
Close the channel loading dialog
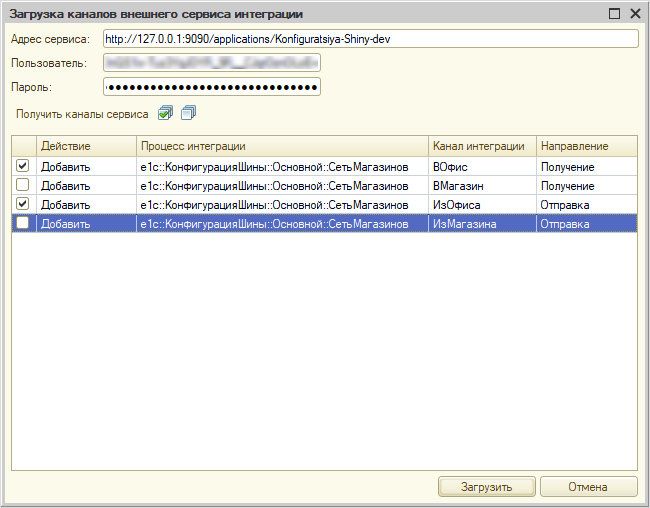pyautogui.click(x=634, y=14)
